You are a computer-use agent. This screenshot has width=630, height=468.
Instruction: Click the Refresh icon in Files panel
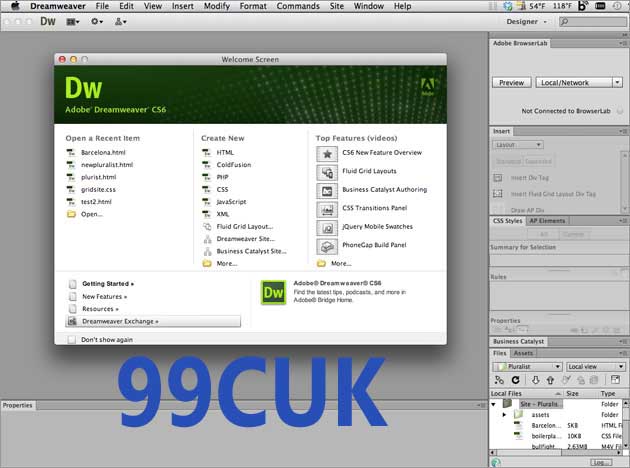pos(516,380)
